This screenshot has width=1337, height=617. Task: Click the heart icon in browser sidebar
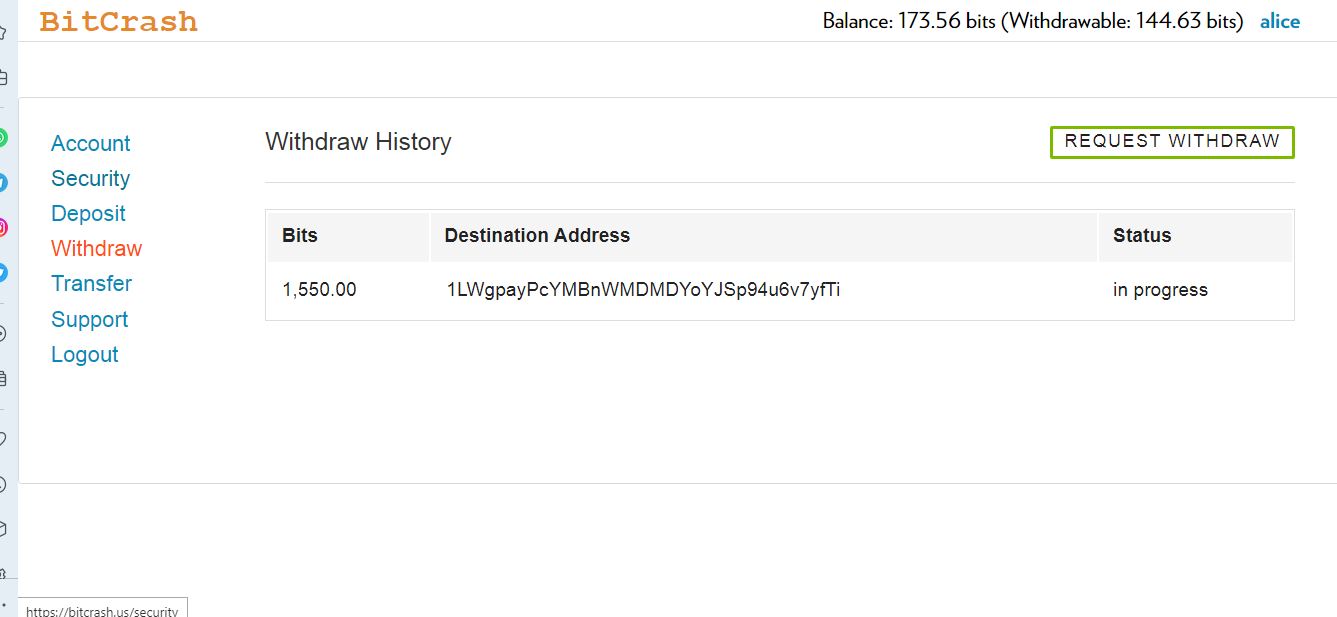[3, 438]
